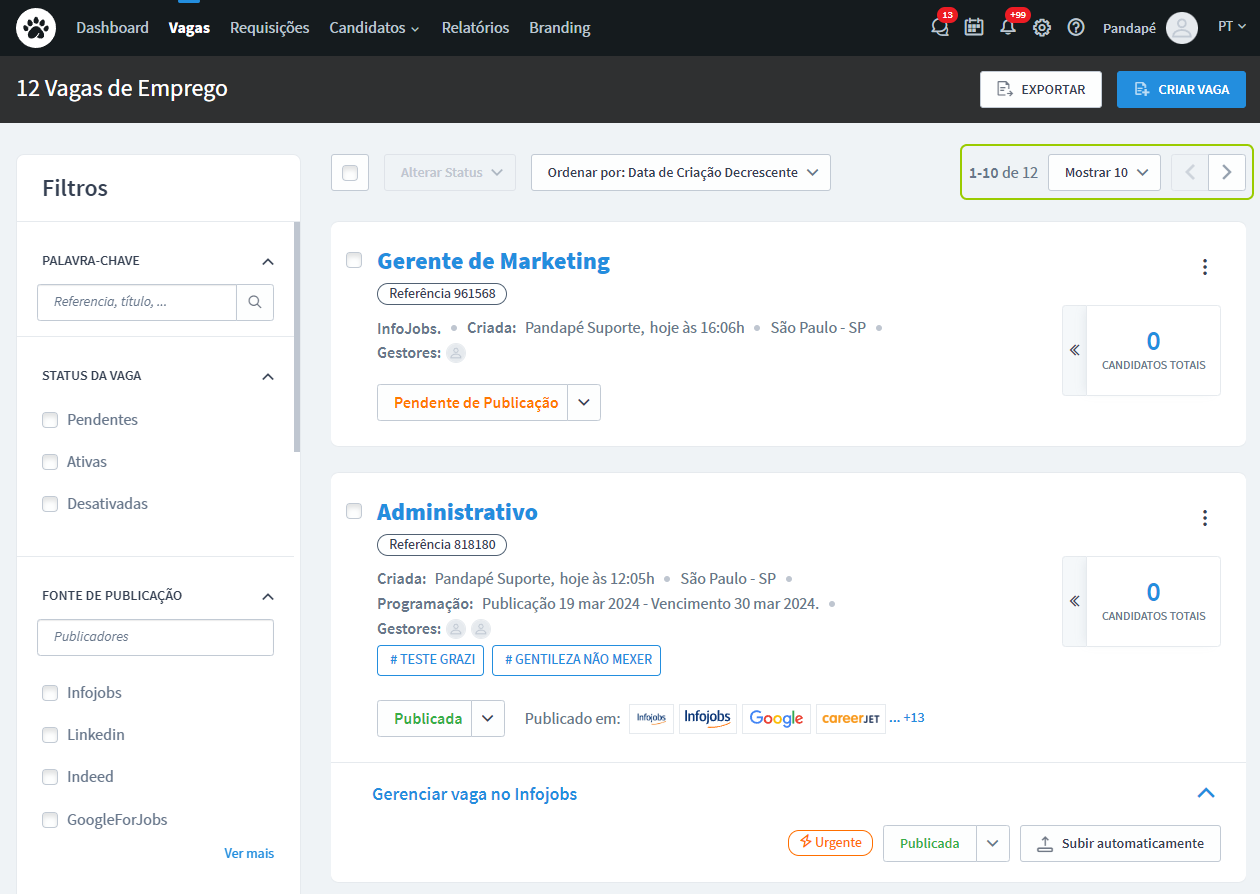
Task: Open three-dot menu for Gerente de Marketing
Action: pyautogui.click(x=1205, y=267)
